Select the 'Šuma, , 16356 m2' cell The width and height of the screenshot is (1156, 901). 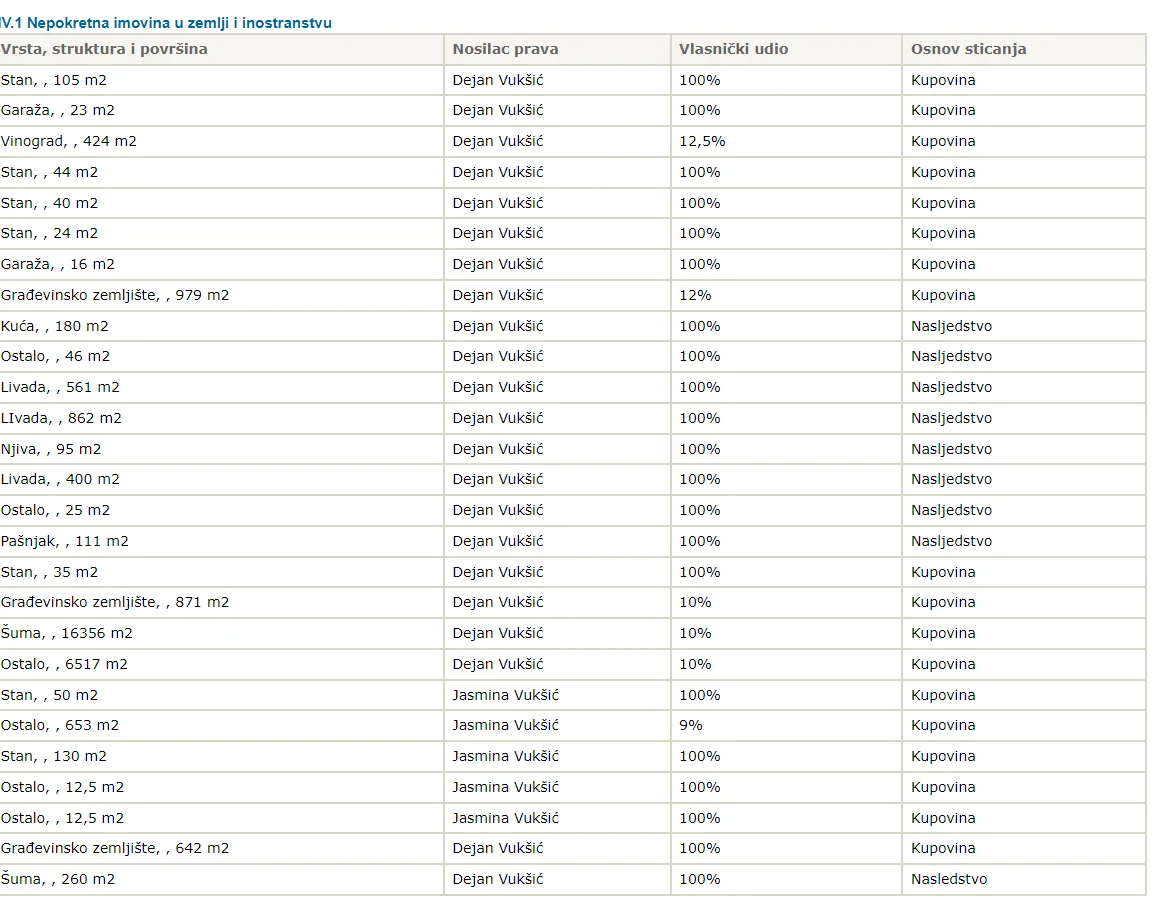pos(221,633)
